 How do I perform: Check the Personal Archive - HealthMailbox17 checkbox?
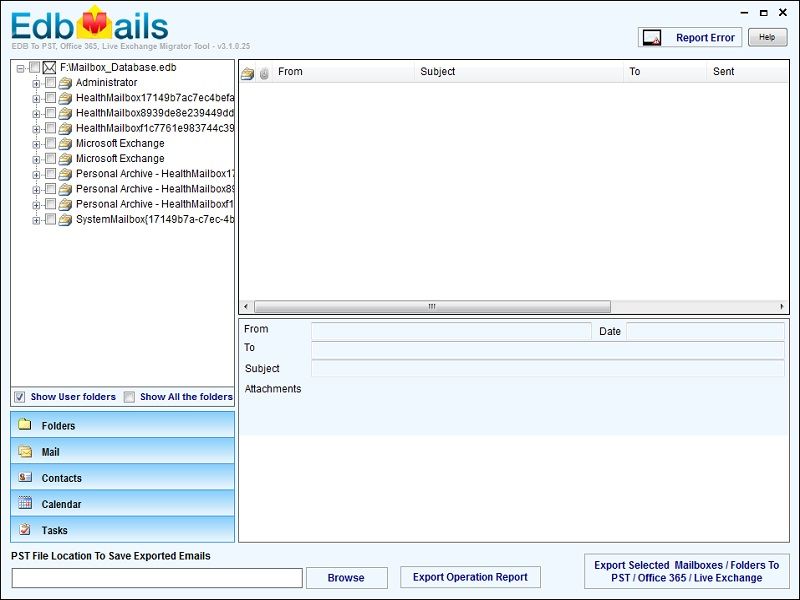pos(51,173)
